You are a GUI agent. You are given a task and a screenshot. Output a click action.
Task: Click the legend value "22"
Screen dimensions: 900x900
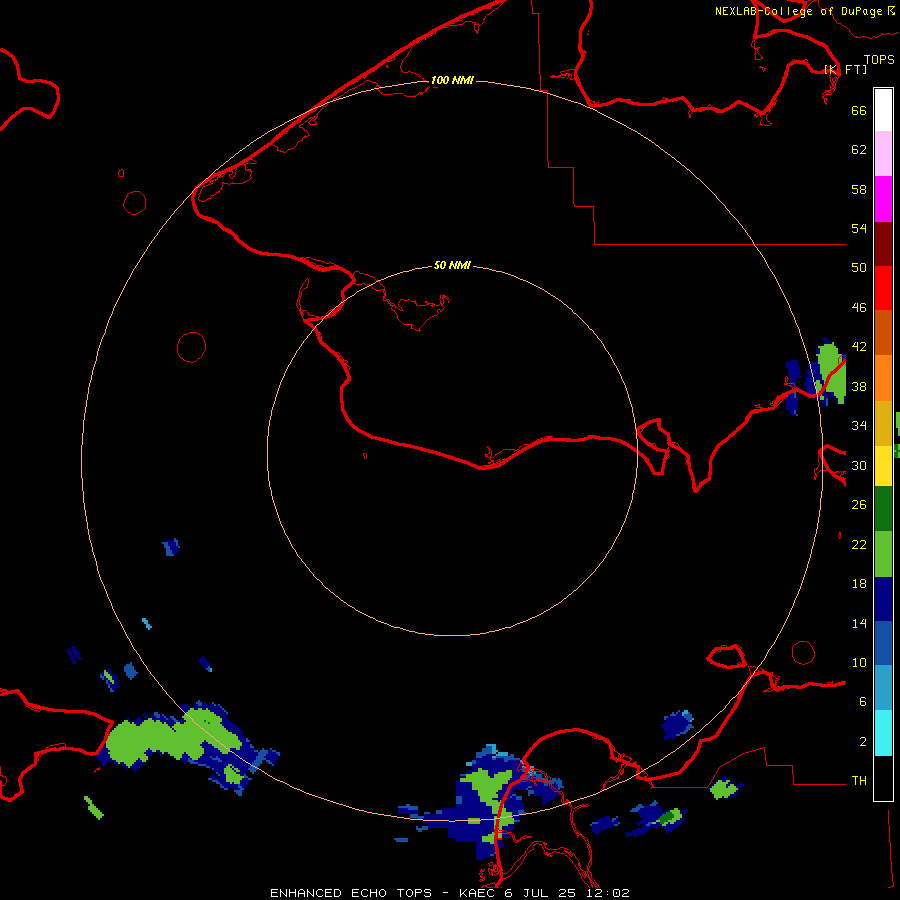pyautogui.click(x=859, y=545)
